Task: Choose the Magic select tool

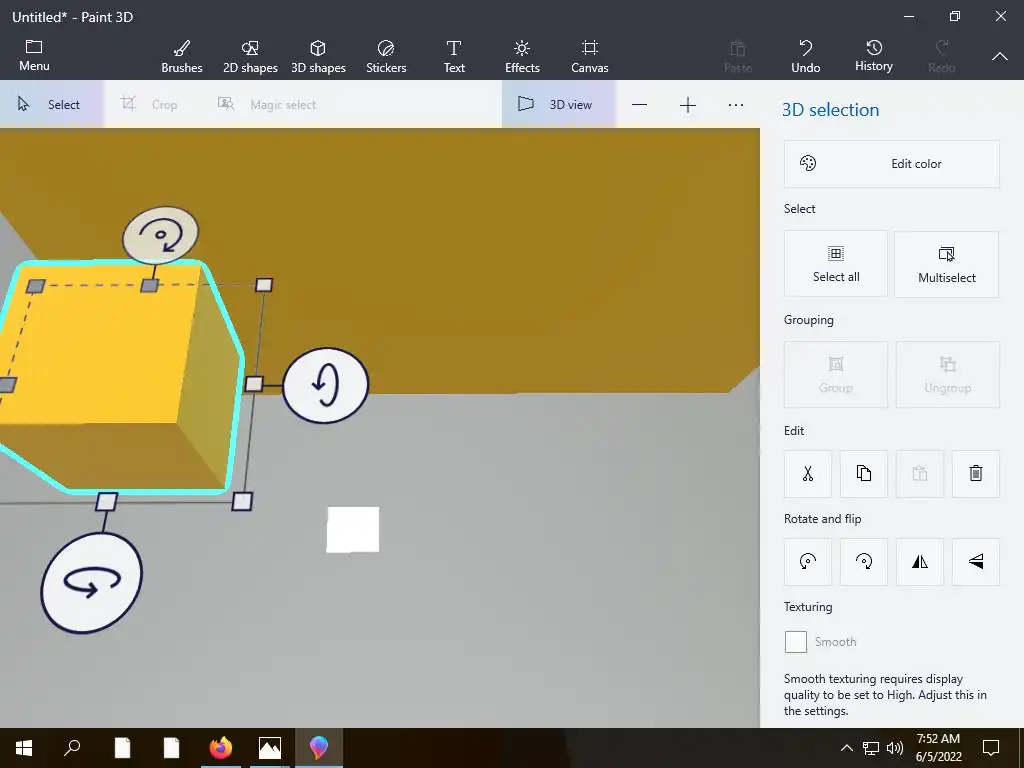Action: pyautogui.click(x=266, y=104)
